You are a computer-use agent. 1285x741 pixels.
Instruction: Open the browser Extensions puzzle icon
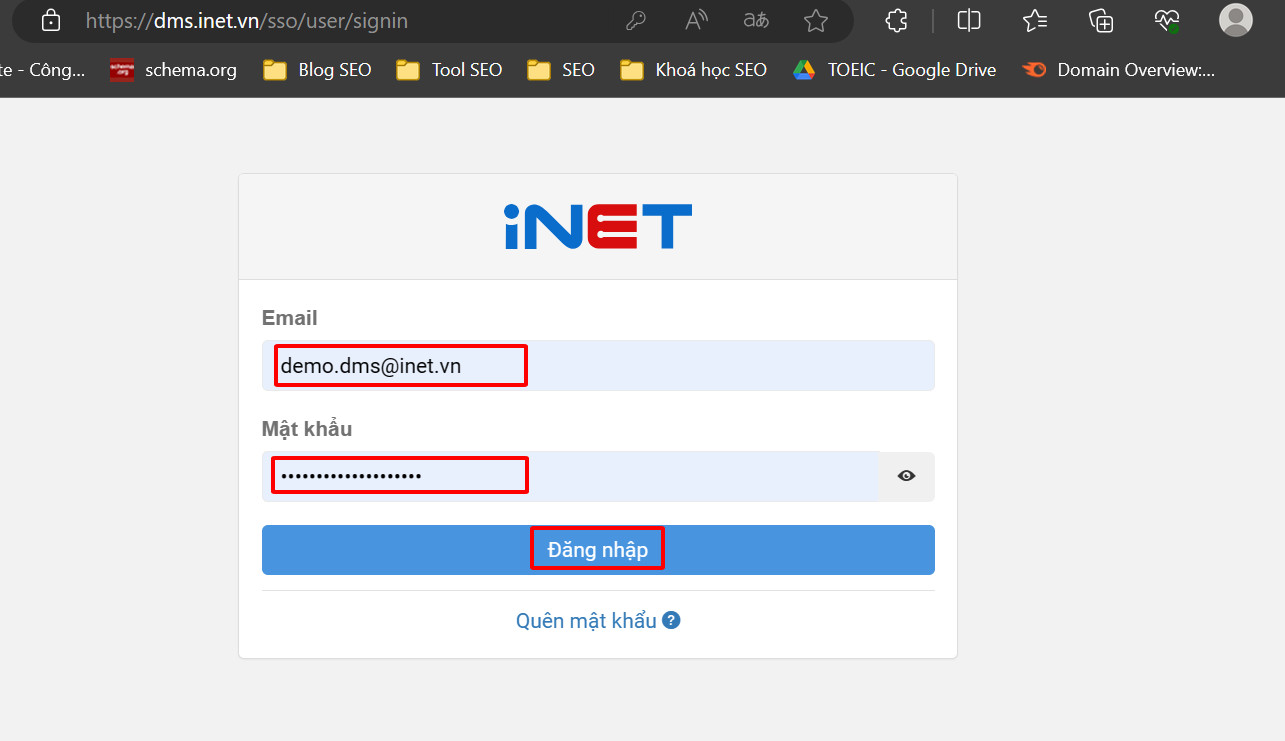click(x=897, y=20)
